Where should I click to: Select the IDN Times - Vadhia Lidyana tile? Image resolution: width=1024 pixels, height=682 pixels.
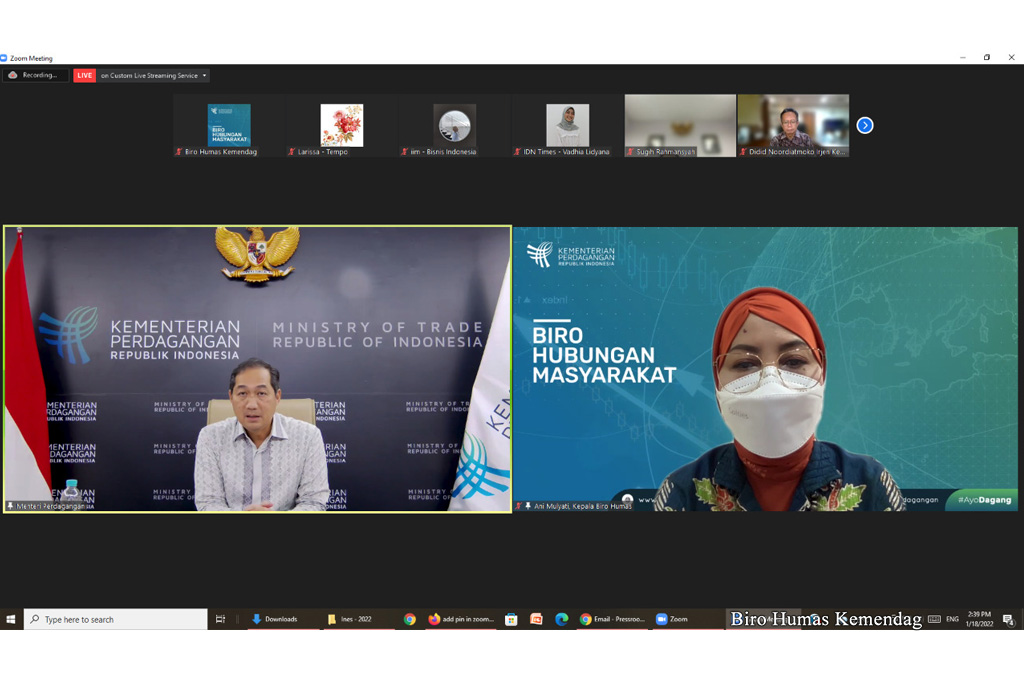click(x=567, y=125)
